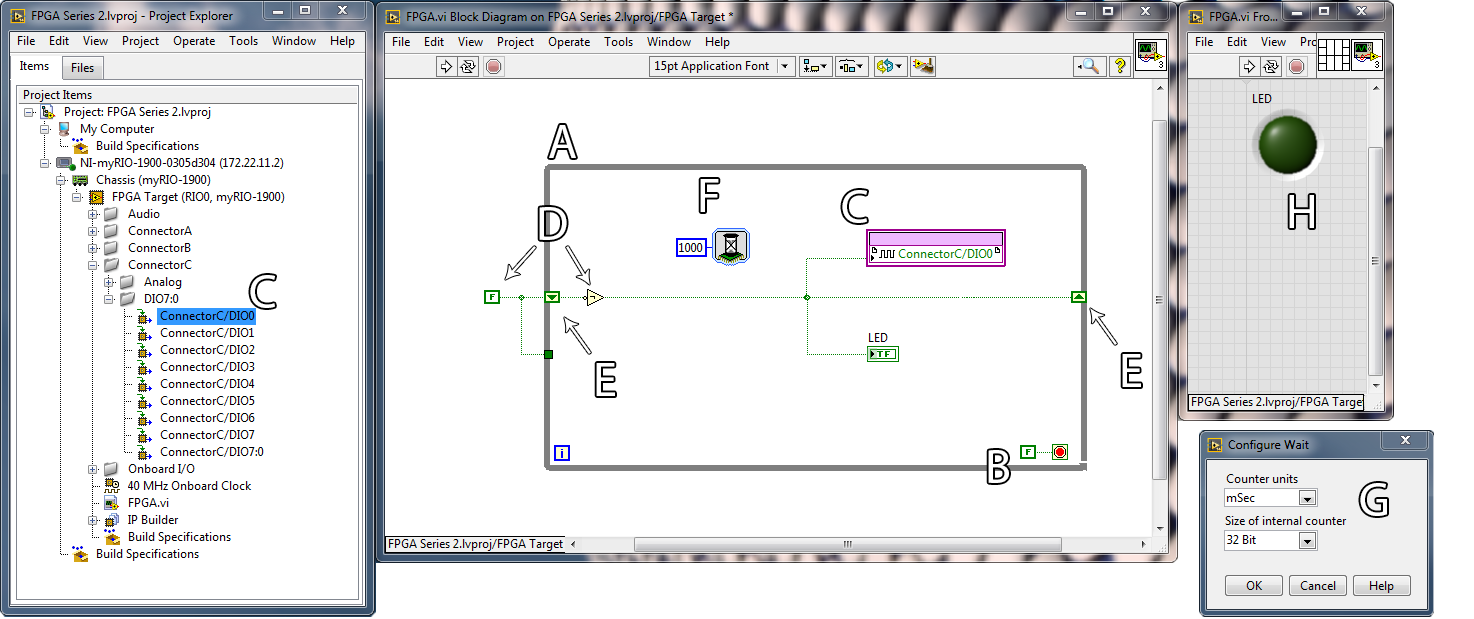Expand the Audio folder in the project tree

click(94, 214)
